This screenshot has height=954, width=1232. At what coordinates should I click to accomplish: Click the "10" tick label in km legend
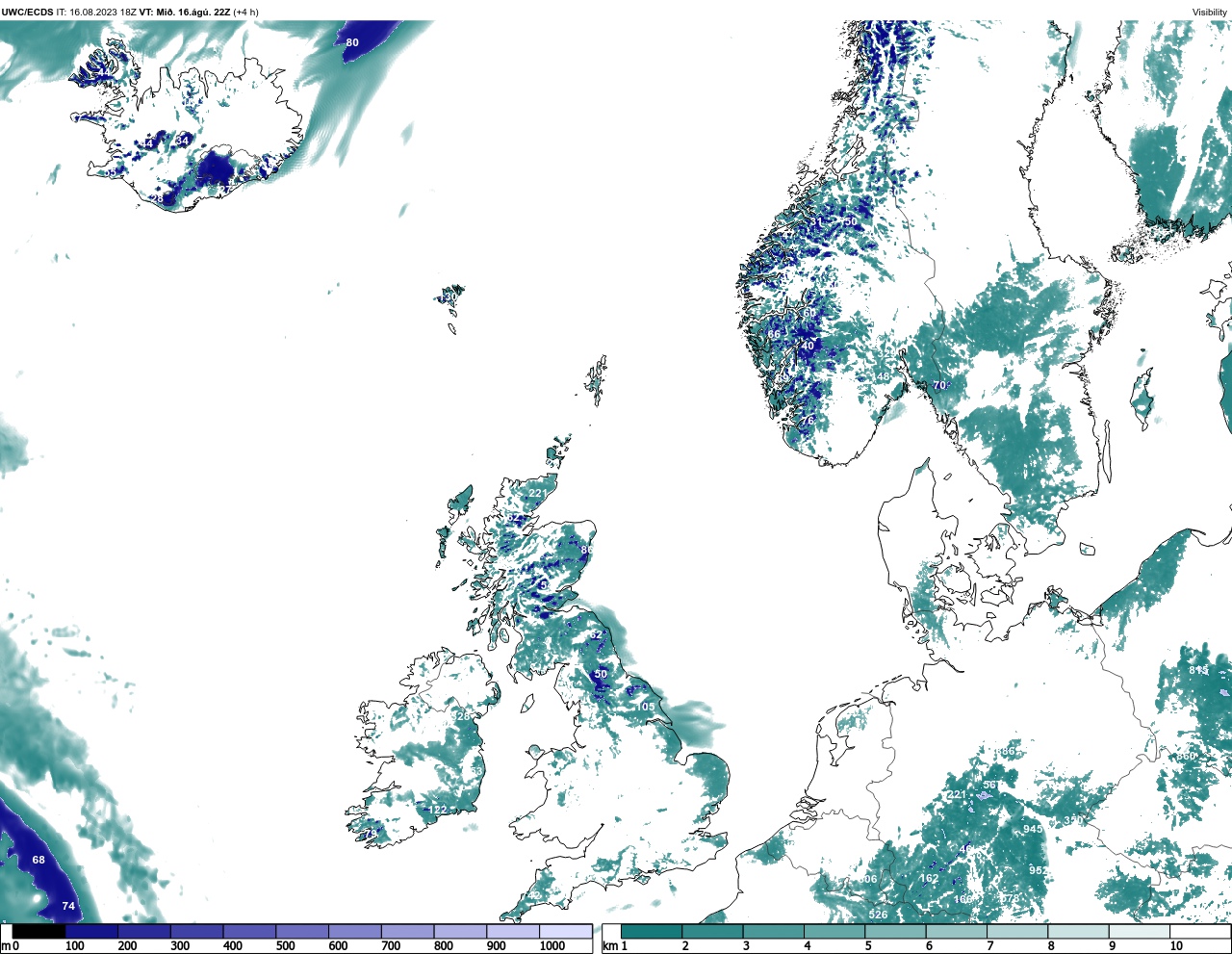coord(1176,946)
